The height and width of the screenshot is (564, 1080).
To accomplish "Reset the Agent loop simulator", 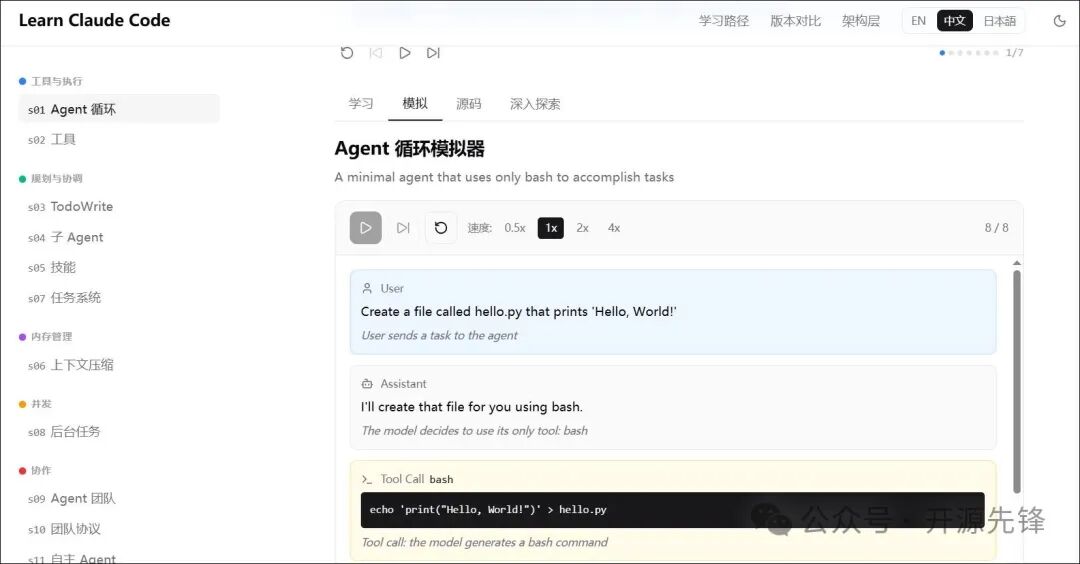I will 441,228.
